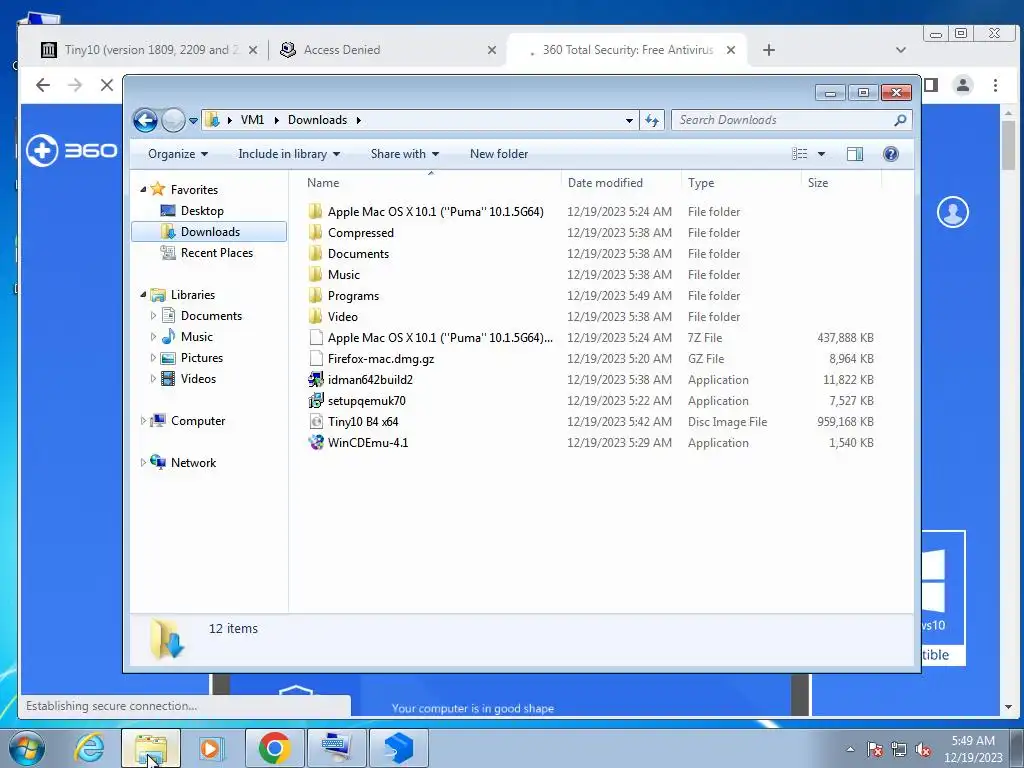Open the Share with menu

405,154
